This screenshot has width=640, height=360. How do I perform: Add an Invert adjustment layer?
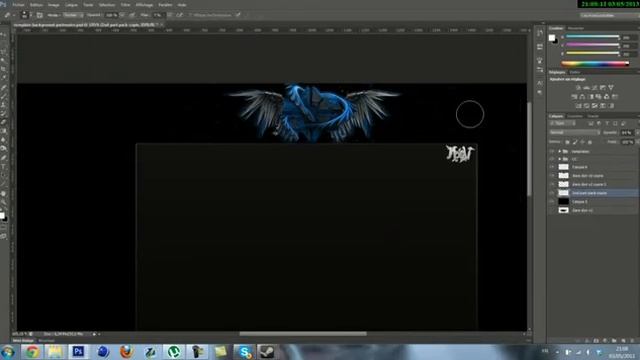(x=578, y=106)
